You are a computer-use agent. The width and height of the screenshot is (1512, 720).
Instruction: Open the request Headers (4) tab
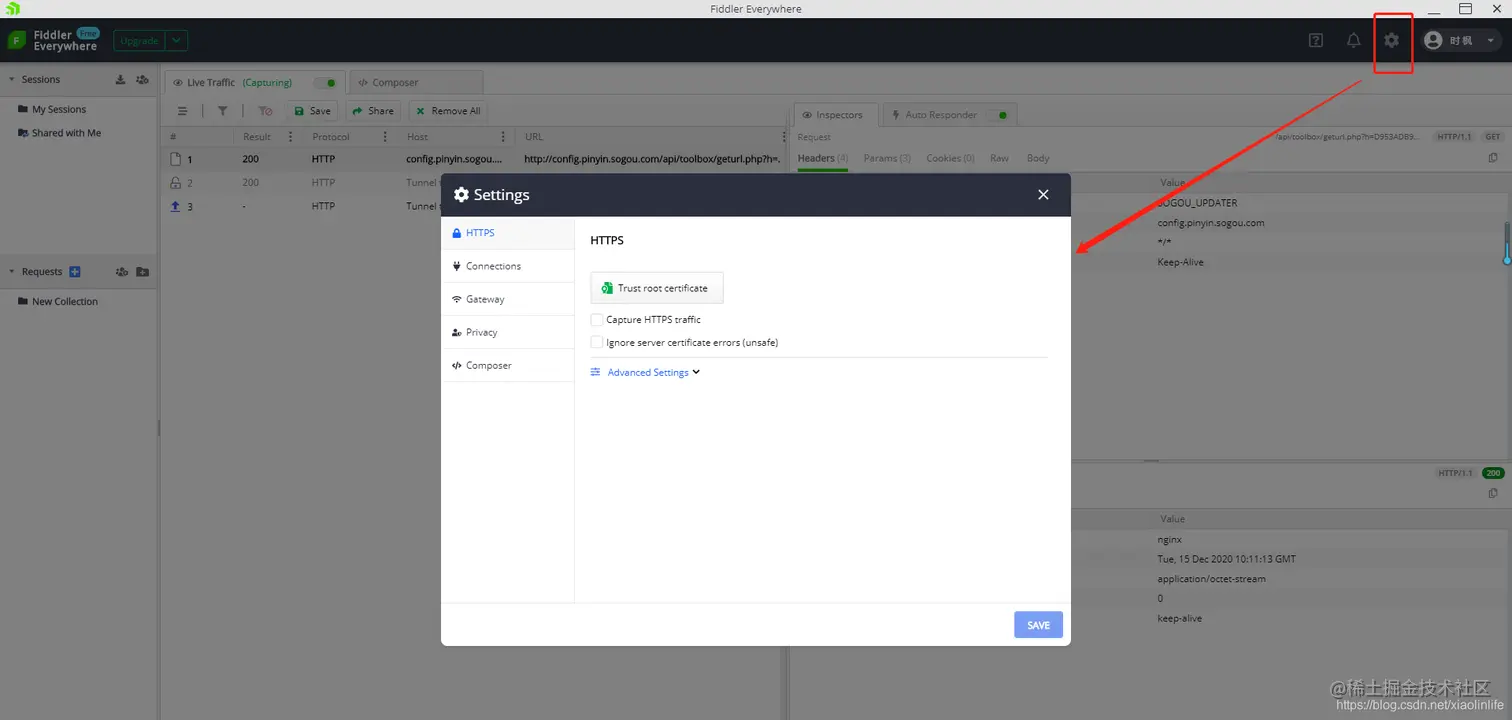[823, 158]
